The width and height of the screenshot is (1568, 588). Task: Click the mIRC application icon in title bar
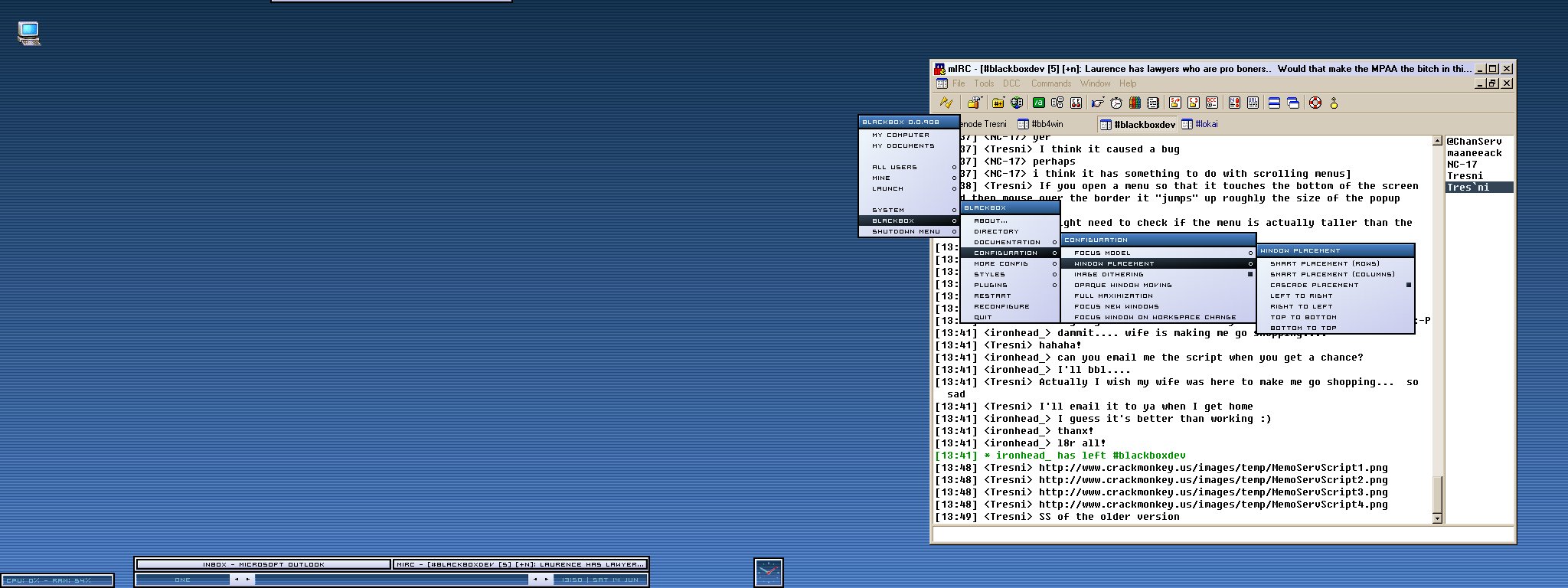pos(939,69)
